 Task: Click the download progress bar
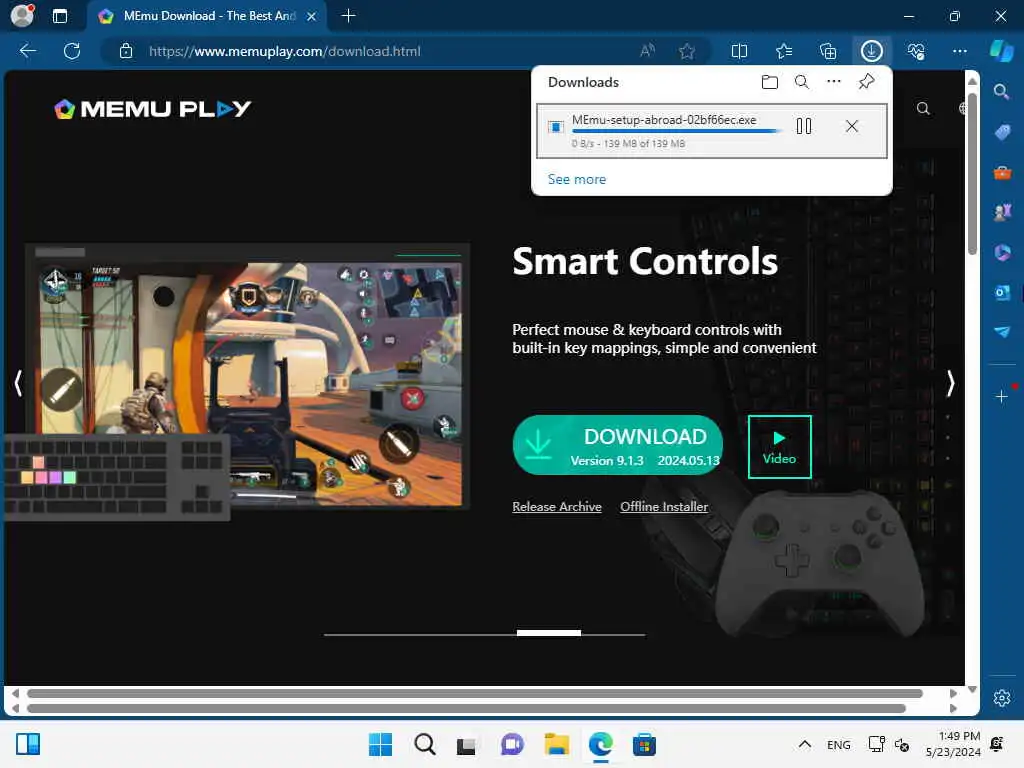click(x=676, y=131)
